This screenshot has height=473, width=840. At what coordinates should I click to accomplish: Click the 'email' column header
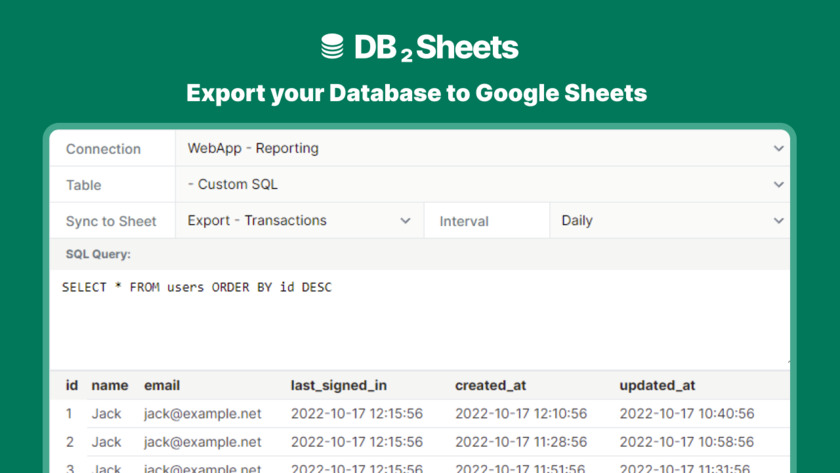(x=162, y=385)
